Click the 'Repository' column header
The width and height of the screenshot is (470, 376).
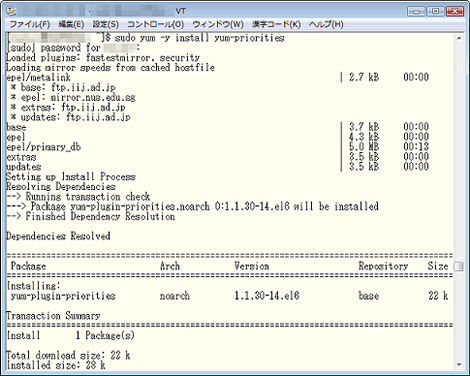[x=383, y=266]
